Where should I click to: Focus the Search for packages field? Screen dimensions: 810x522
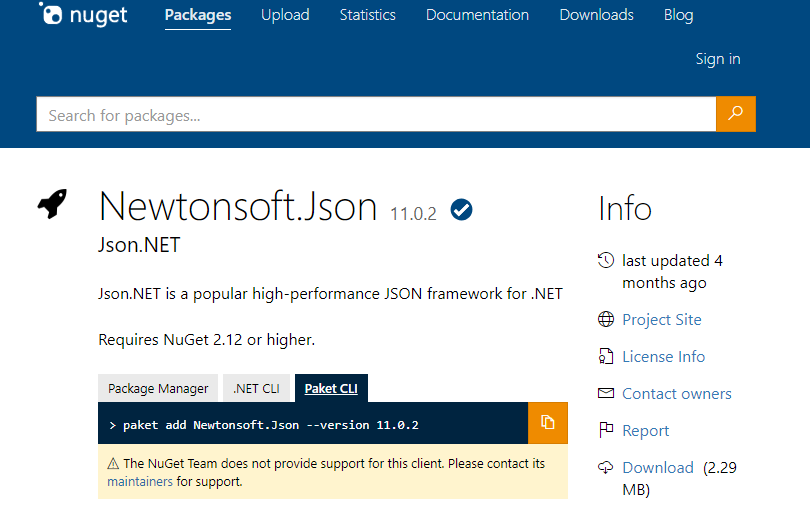pos(376,114)
